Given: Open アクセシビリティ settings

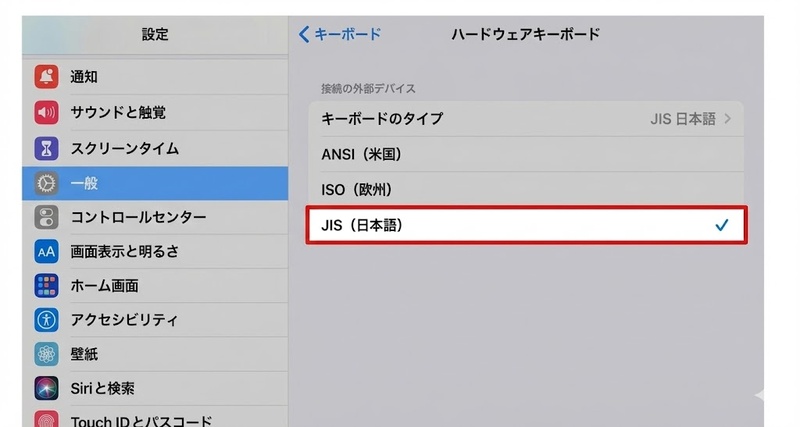Looking at the screenshot, I should pyautogui.click(x=155, y=320).
